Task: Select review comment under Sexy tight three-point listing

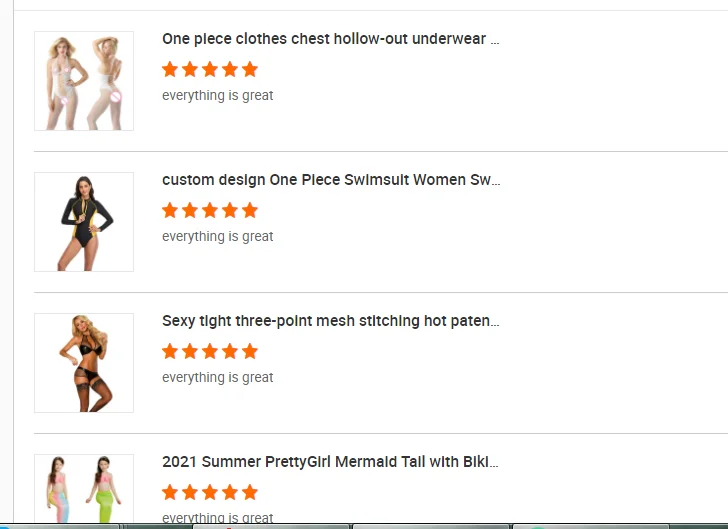Action: point(218,378)
